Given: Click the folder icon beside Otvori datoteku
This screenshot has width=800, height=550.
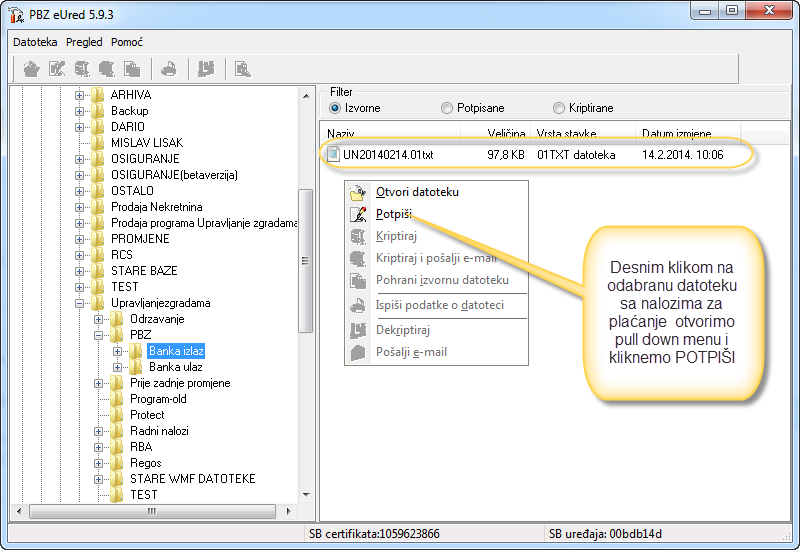Looking at the screenshot, I should [358, 192].
